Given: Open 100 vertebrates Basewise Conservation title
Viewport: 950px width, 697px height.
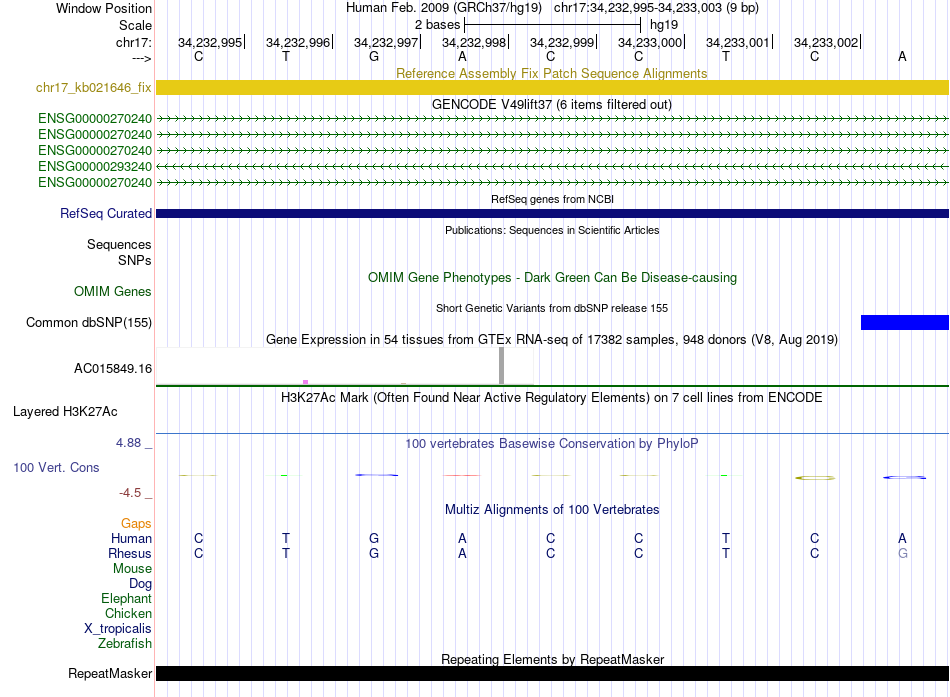Looking at the screenshot, I should click(x=551, y=444).
